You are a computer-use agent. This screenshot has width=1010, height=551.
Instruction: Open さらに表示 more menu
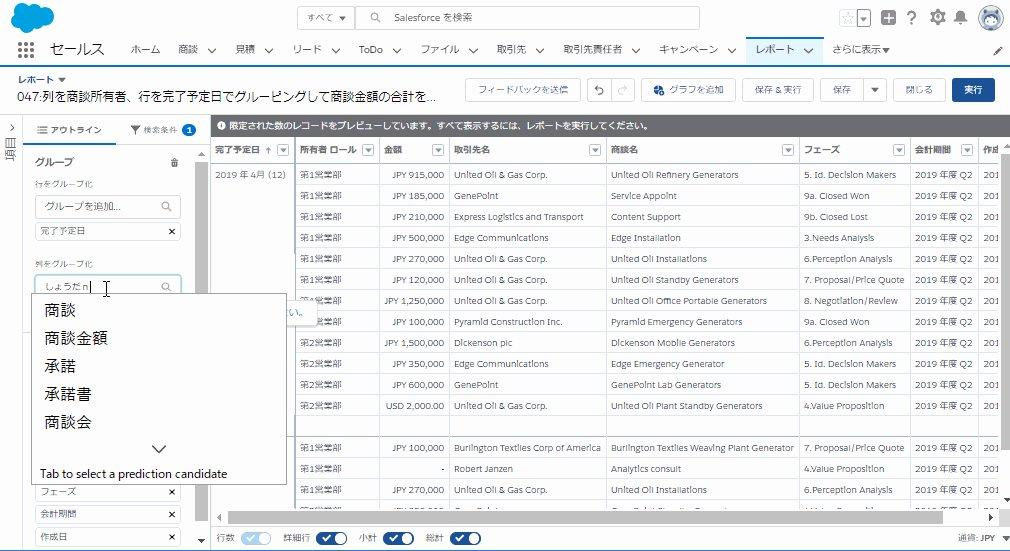(x=861, y=50)
